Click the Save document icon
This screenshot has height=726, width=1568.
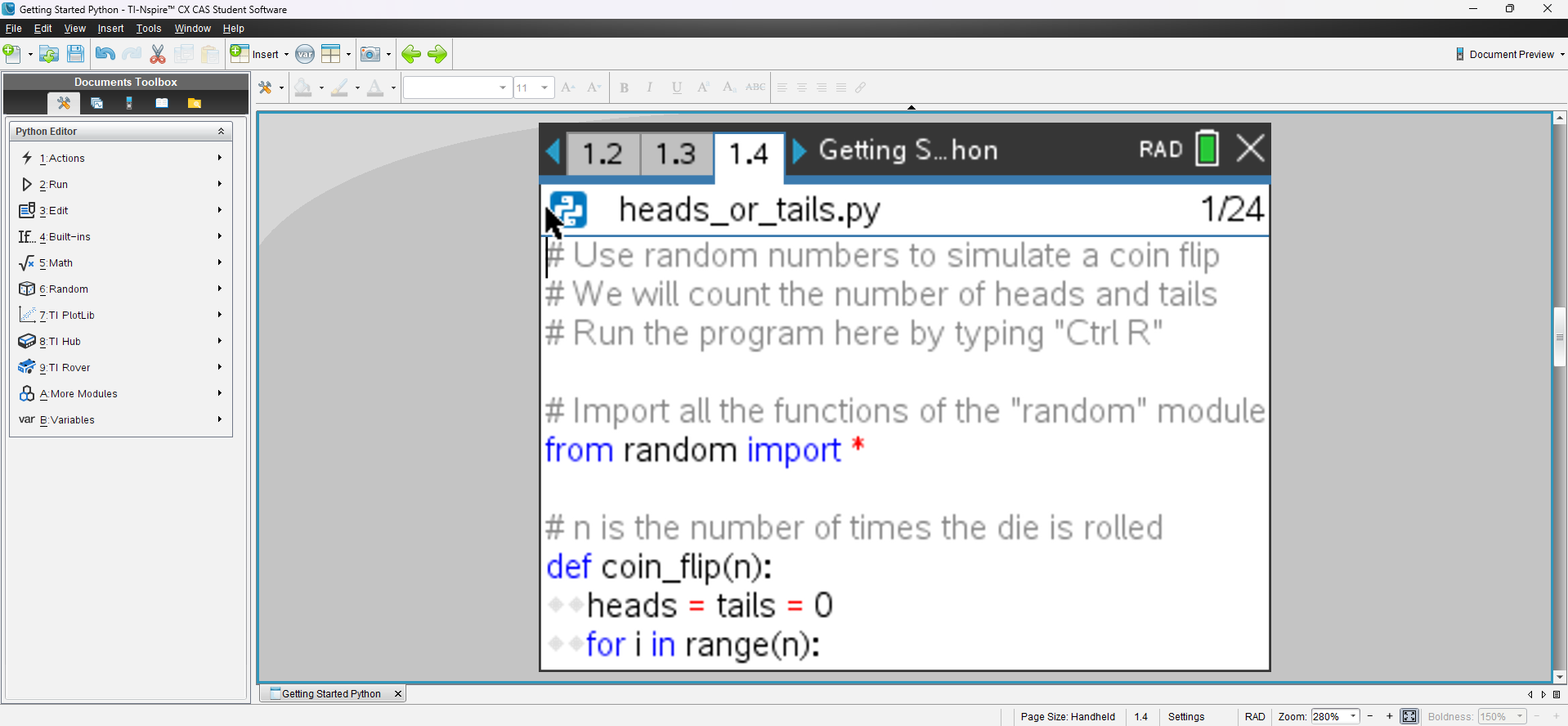click(x=75, y=55)
